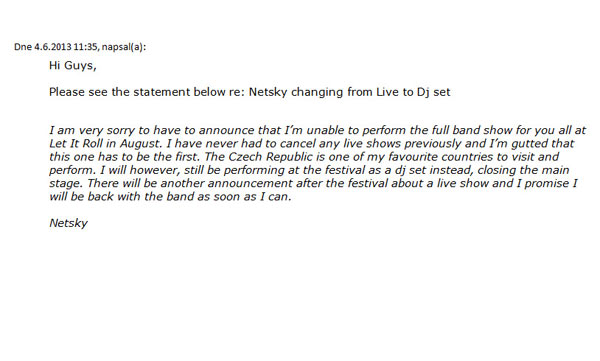600x361 pixels.
Task: Click the word 'napsal(a):' in header
Action: pyautogui.click(x=124, y=47)
